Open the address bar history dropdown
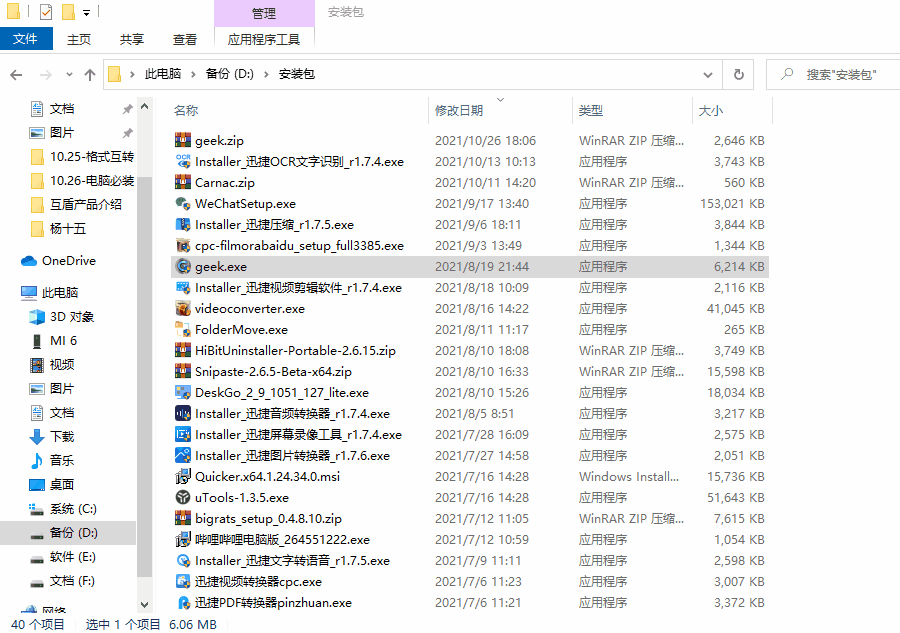 click(707, 74)
